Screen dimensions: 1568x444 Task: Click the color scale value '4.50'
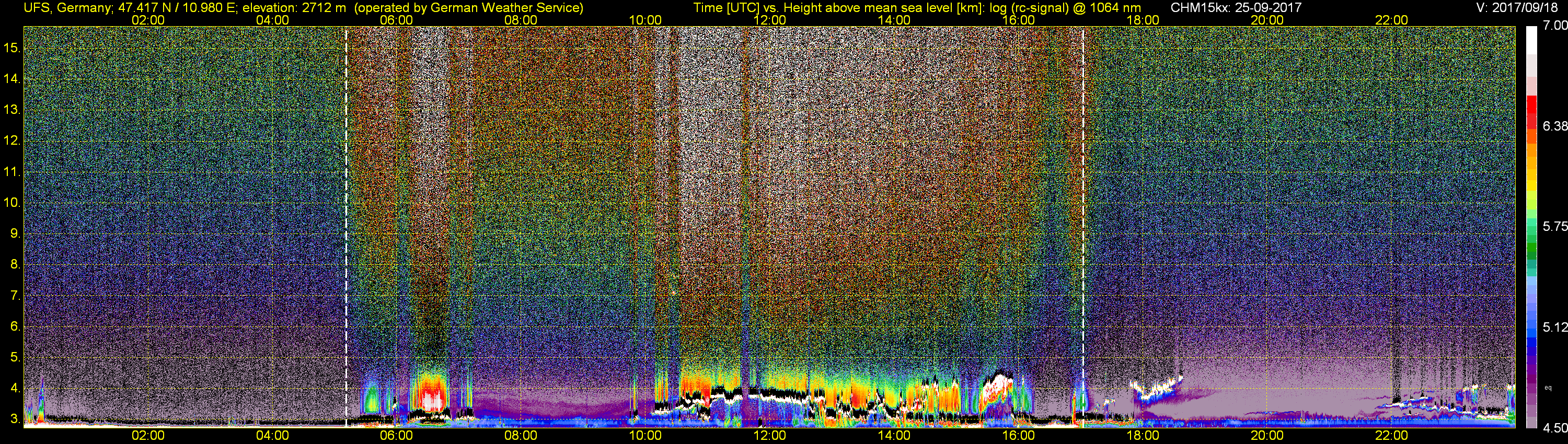(1555, 428)
